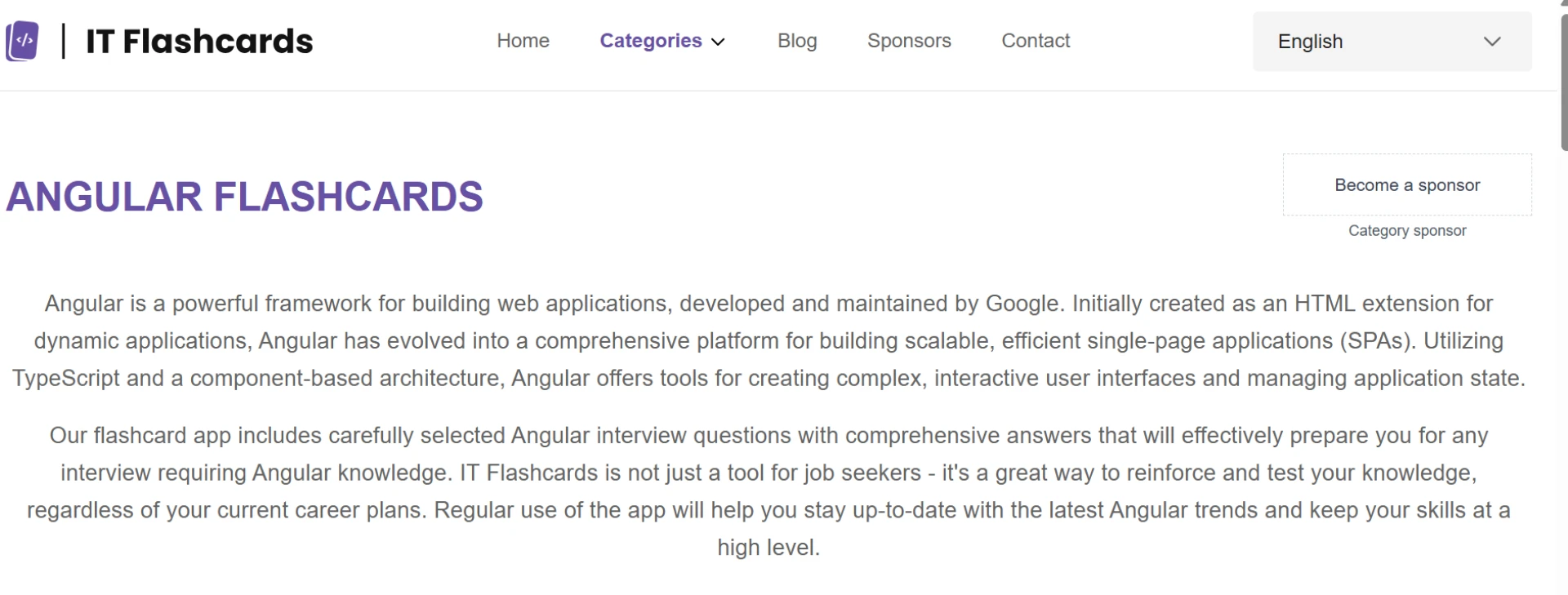The height and width of the screenshot is (595, 1568).
Task: Expand the chevron next to Categories
Action: coord(718,42)
